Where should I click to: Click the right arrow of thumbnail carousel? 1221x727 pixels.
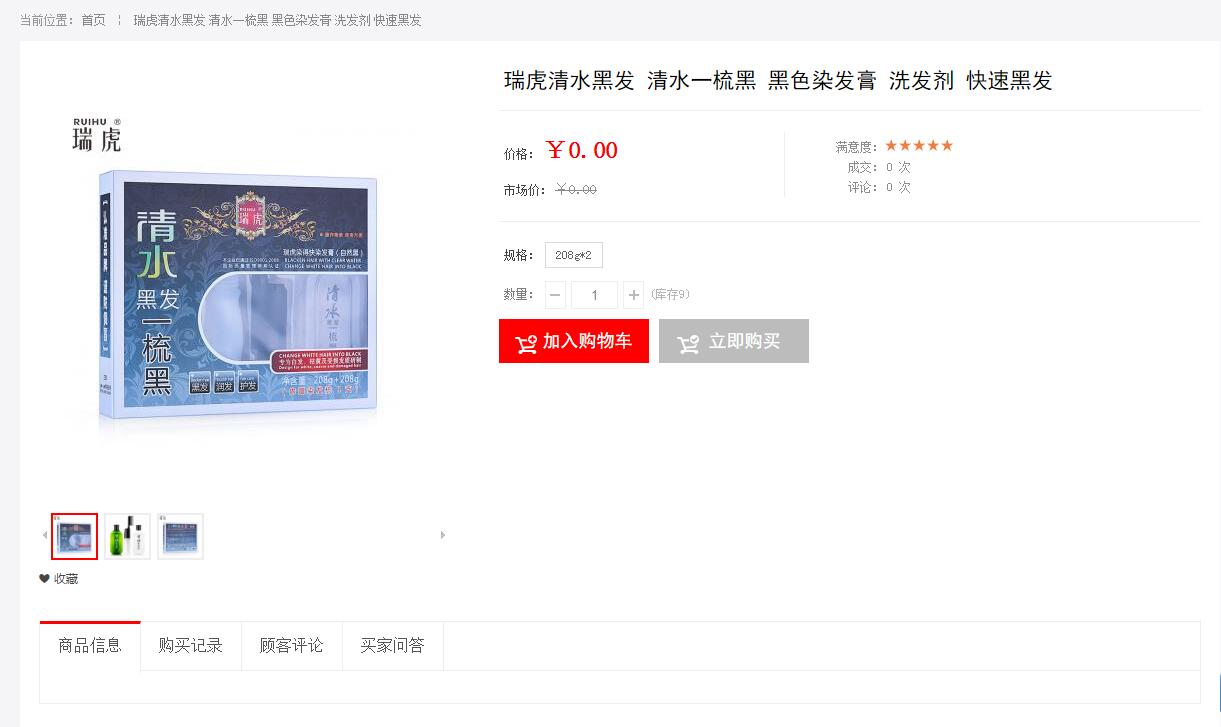tap(443, 535)
